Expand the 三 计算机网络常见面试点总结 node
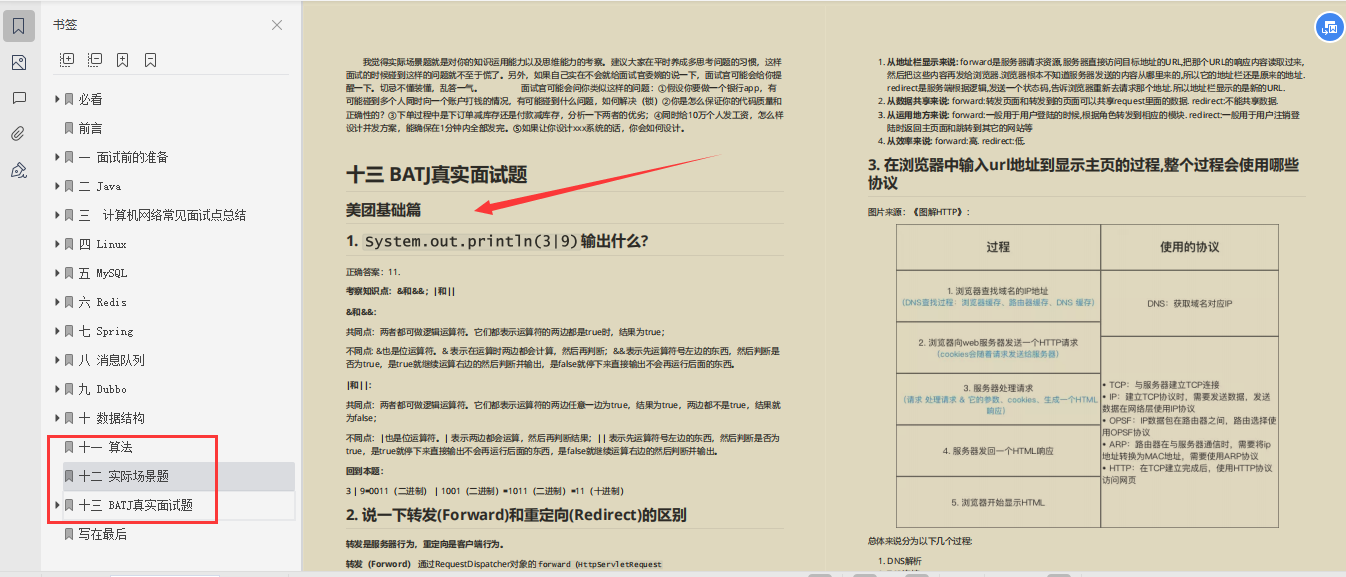This screenshot has height=577, width=1346. tap(57, 215)
